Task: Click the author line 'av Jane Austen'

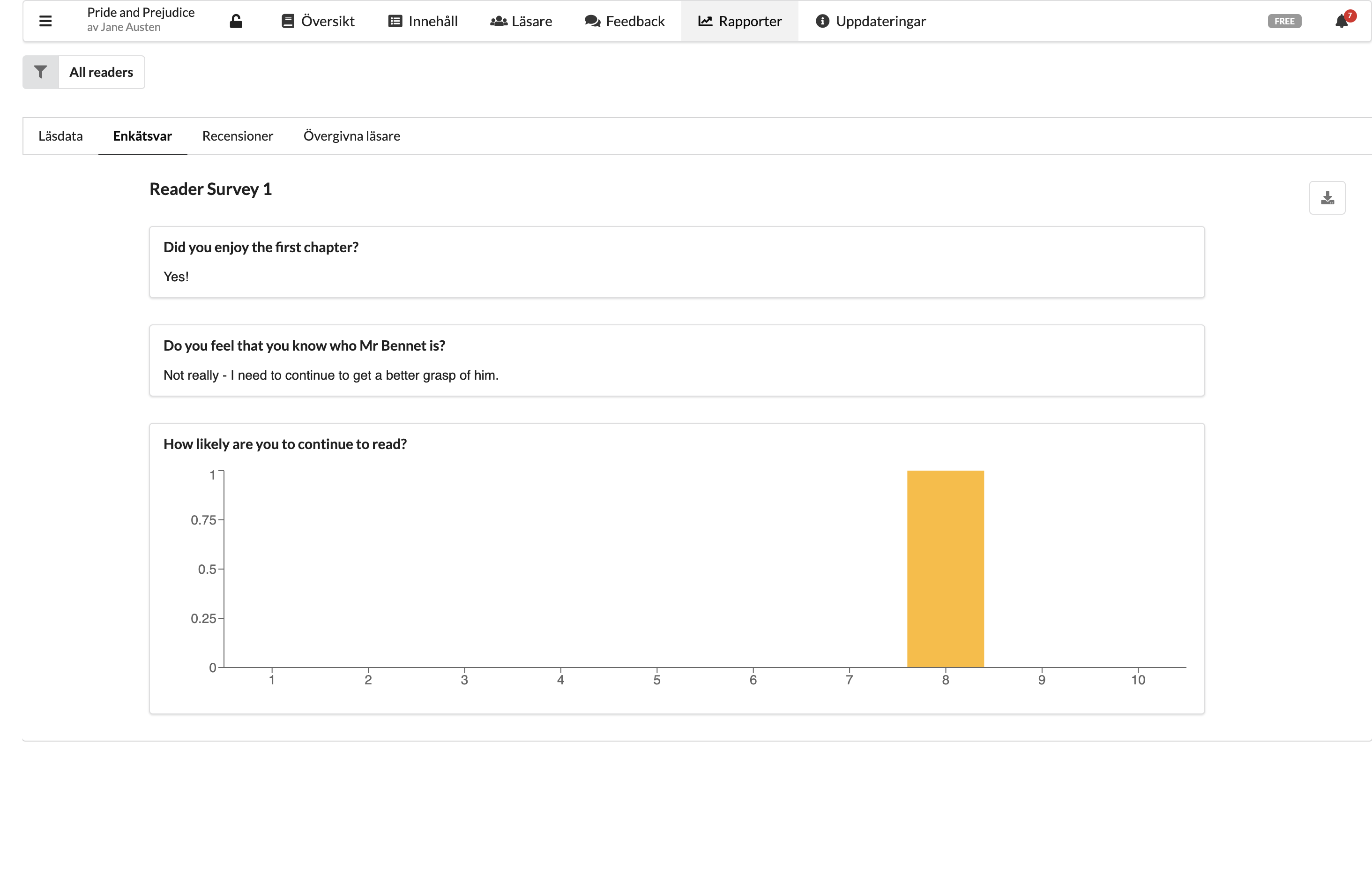Action: (124, 27)
